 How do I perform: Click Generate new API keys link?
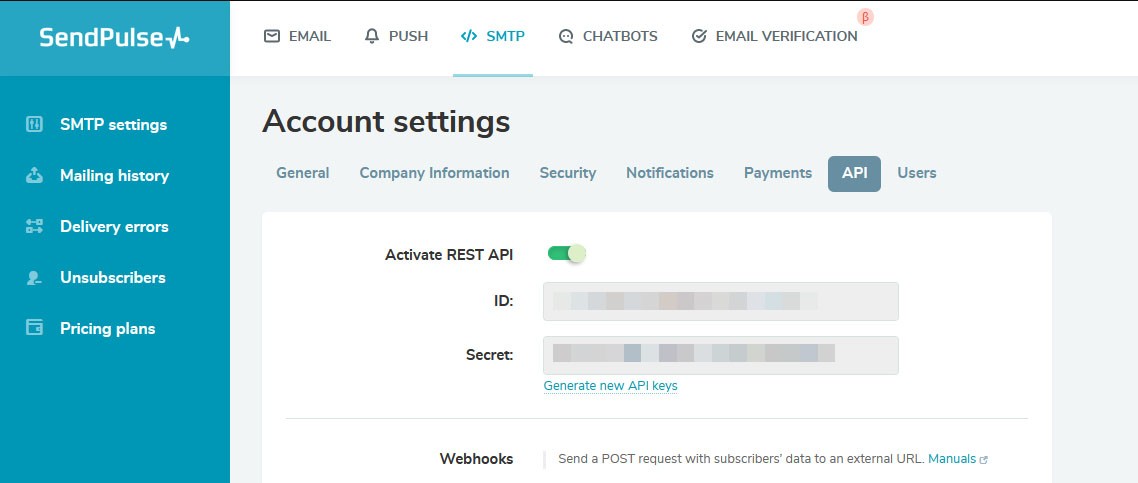(610, 386)
